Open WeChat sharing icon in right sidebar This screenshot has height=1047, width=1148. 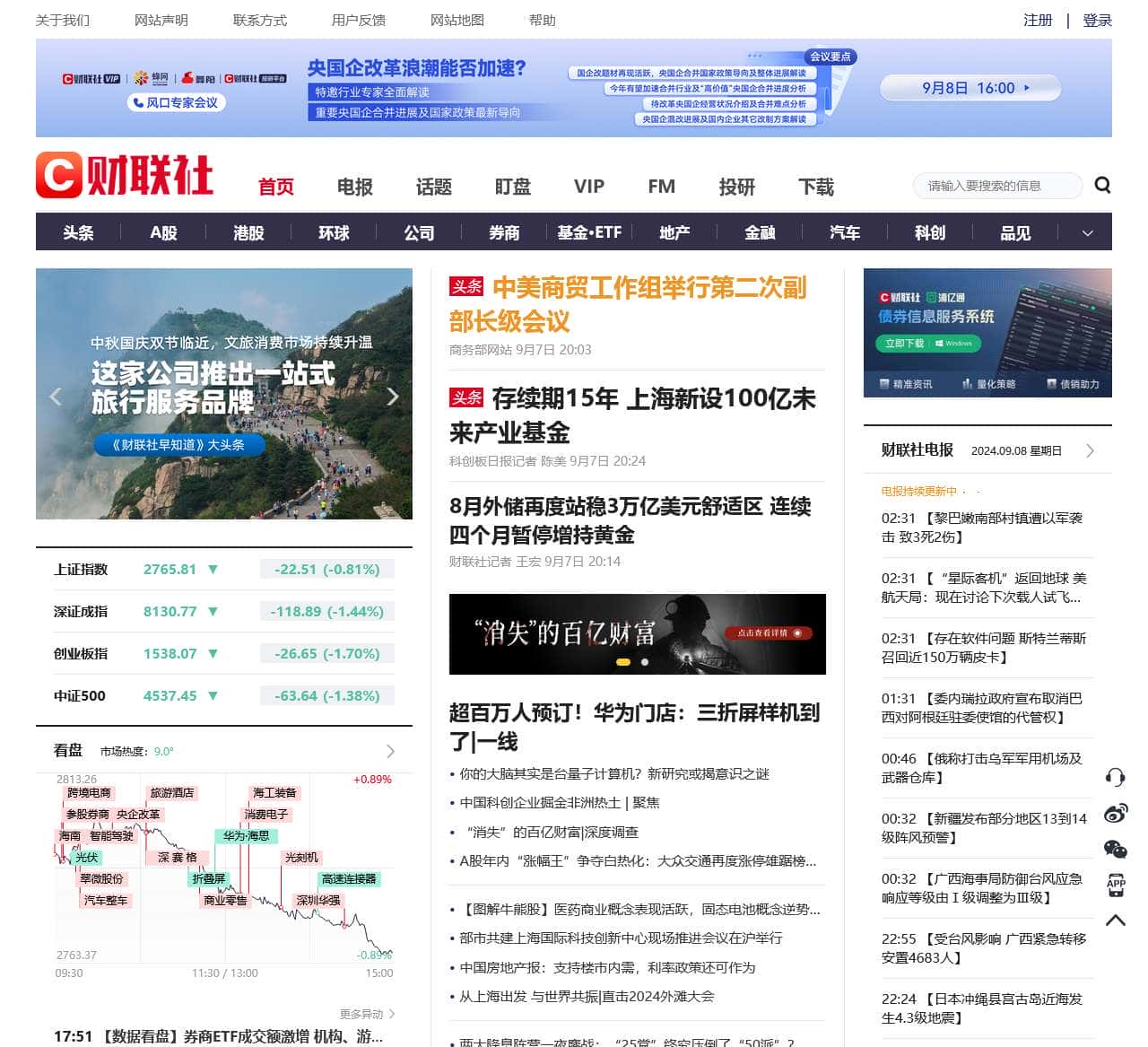click(1115, 848)
